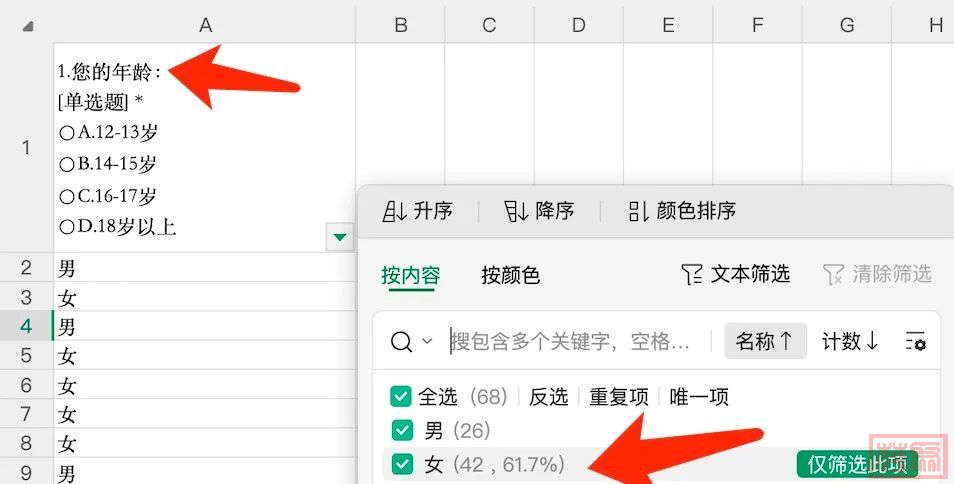
Task: Select row 3 header
Action: [x=26, y=297]
